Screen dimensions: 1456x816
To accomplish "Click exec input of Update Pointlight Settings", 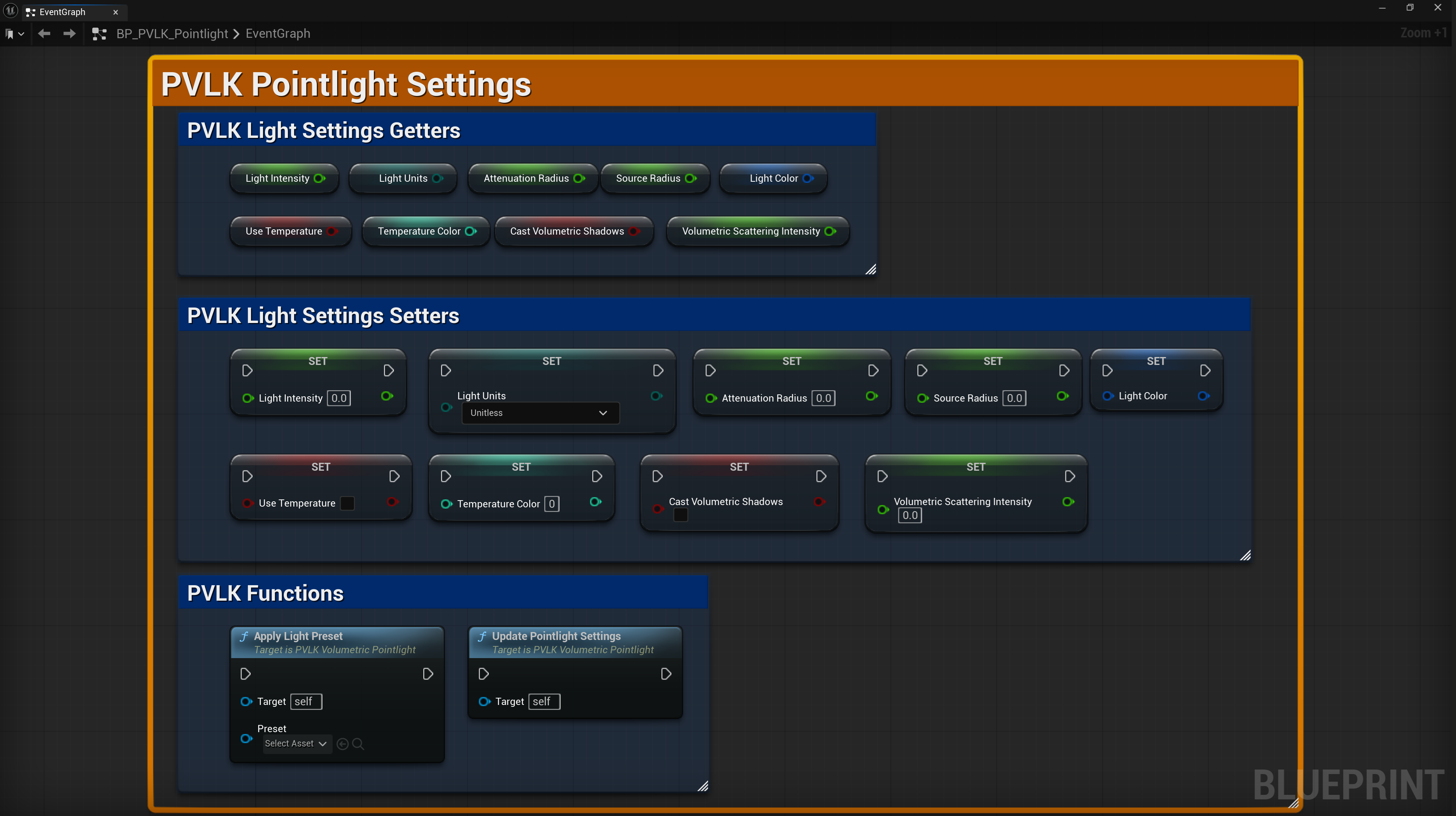I will coord(483,674).
